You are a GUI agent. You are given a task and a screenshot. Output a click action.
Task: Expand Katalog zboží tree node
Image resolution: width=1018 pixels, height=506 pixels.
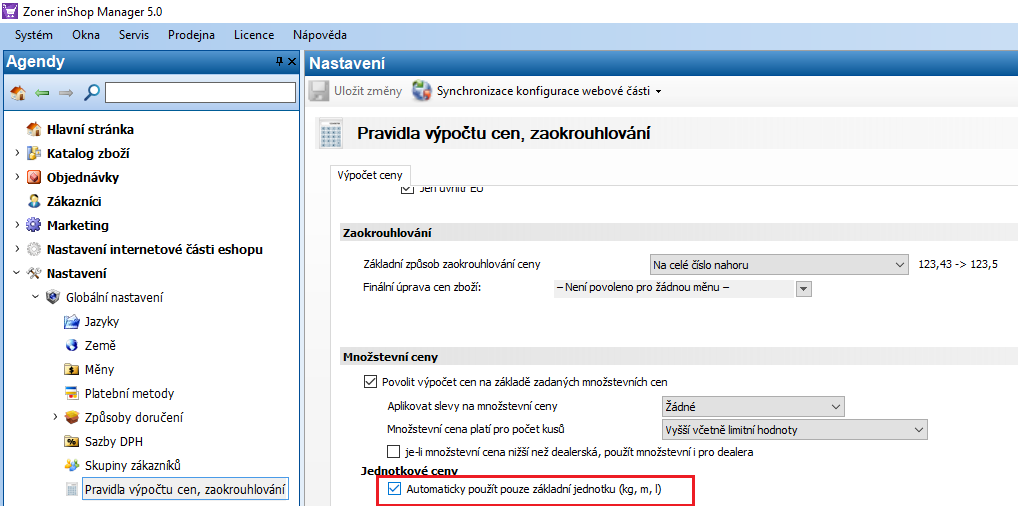click(17, 153)
